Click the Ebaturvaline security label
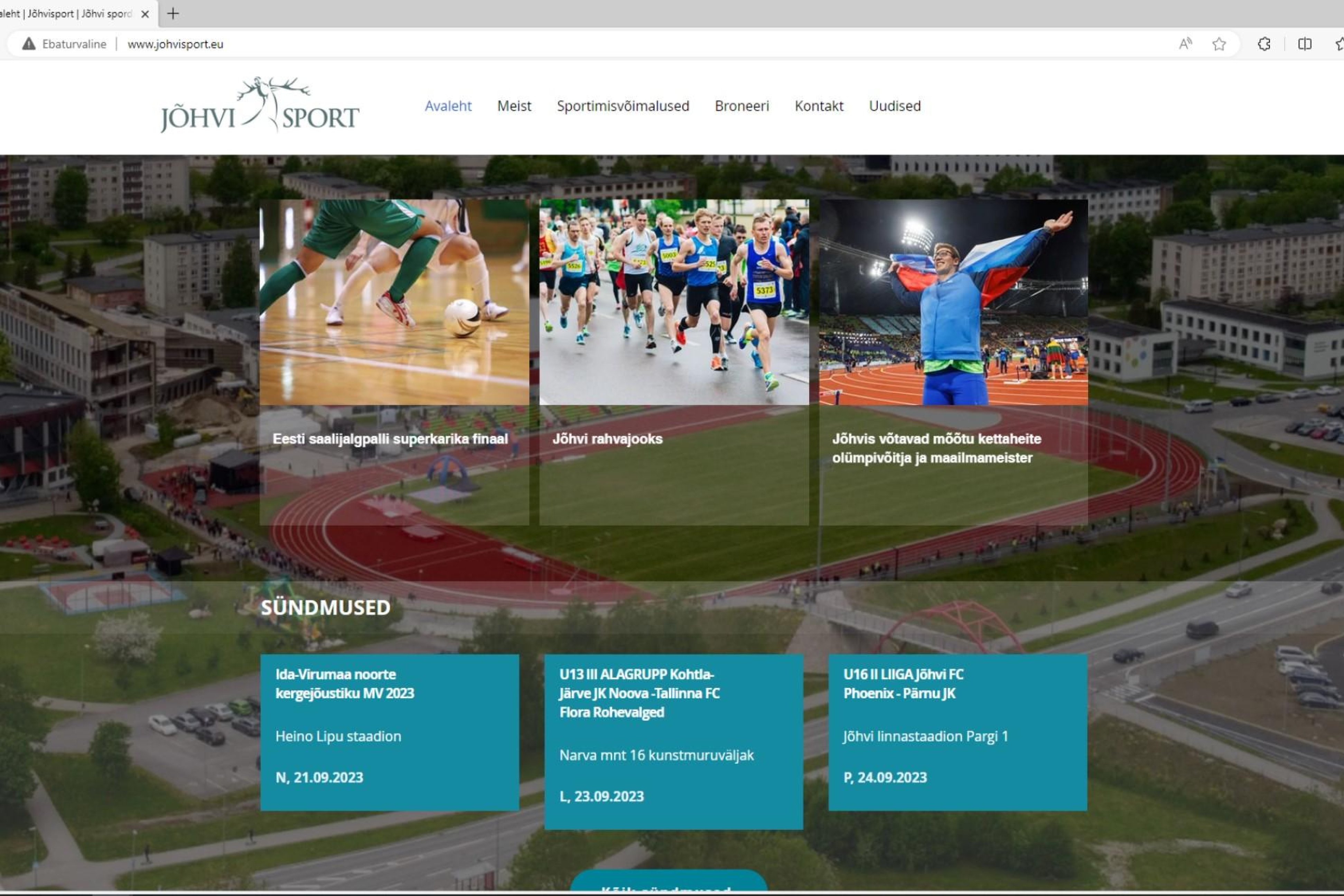 74,44
